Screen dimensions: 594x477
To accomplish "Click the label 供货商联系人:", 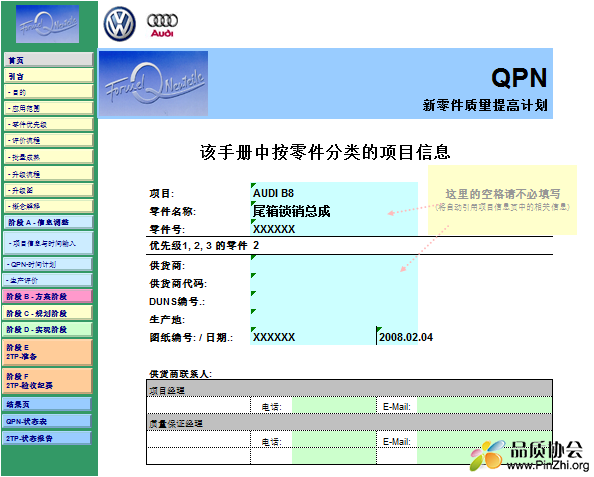I will tap(180, 374).
